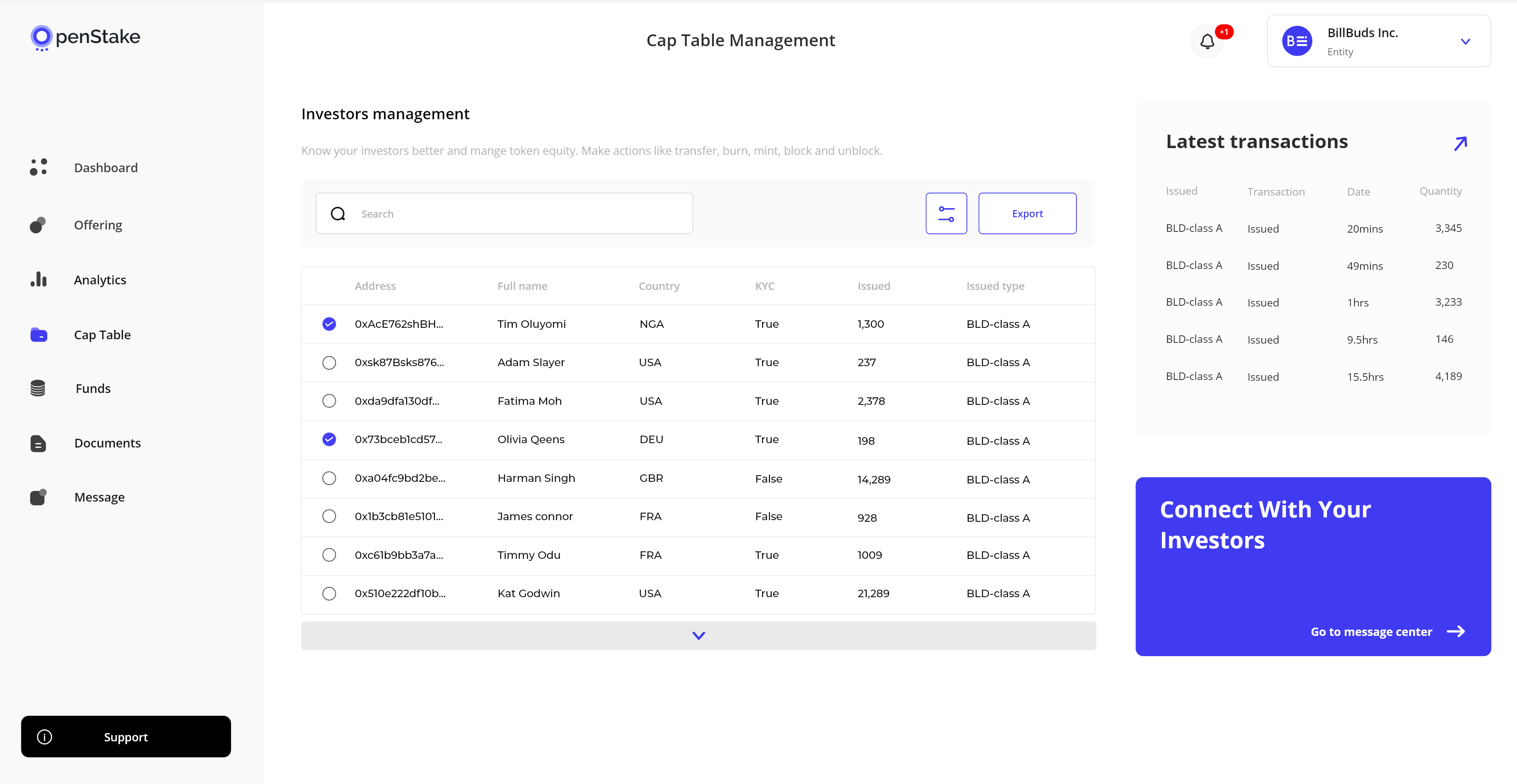Select the Harman Singh row checkbox

(x=329, y=478)
